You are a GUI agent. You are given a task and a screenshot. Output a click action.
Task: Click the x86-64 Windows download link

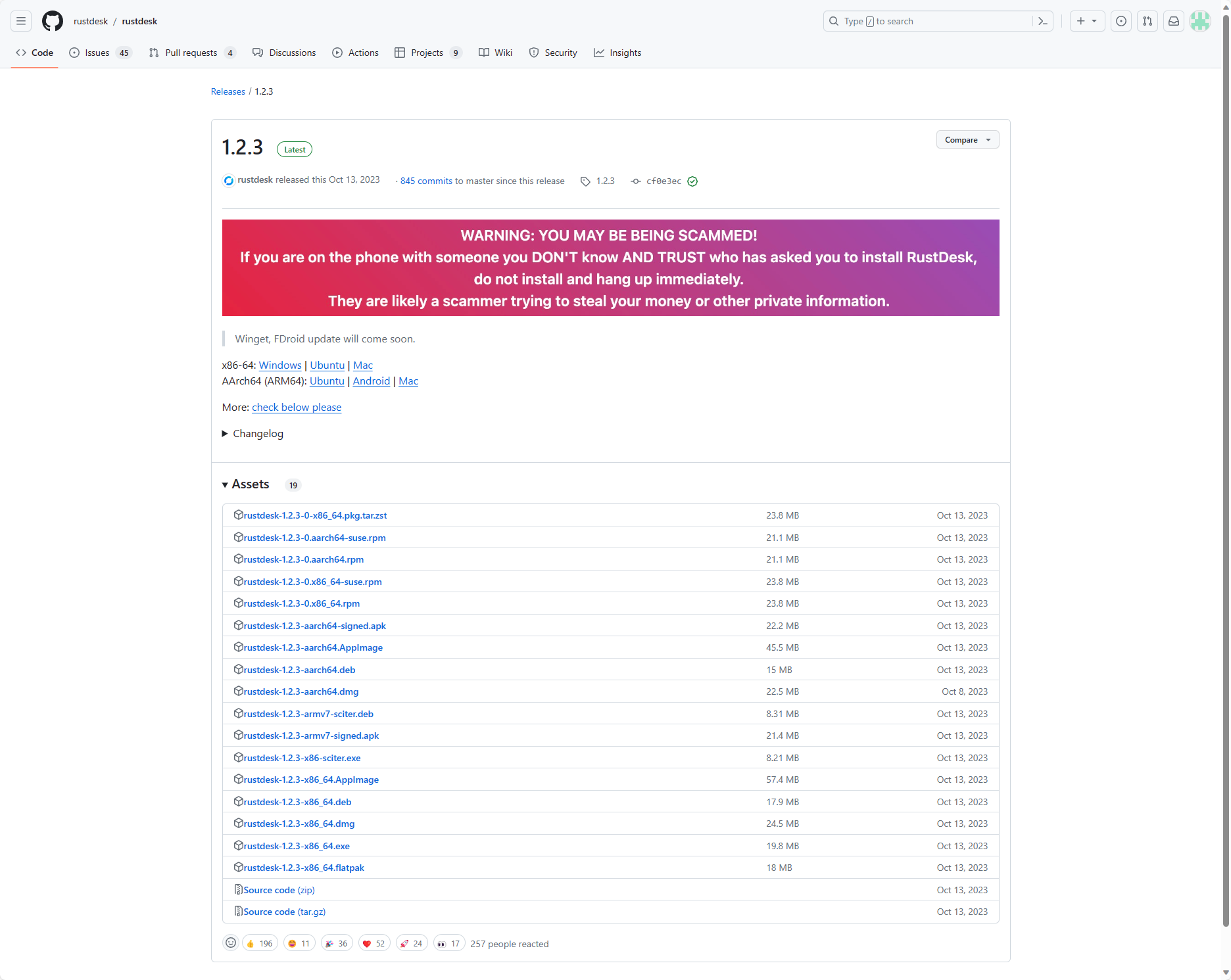coord(280,365)
